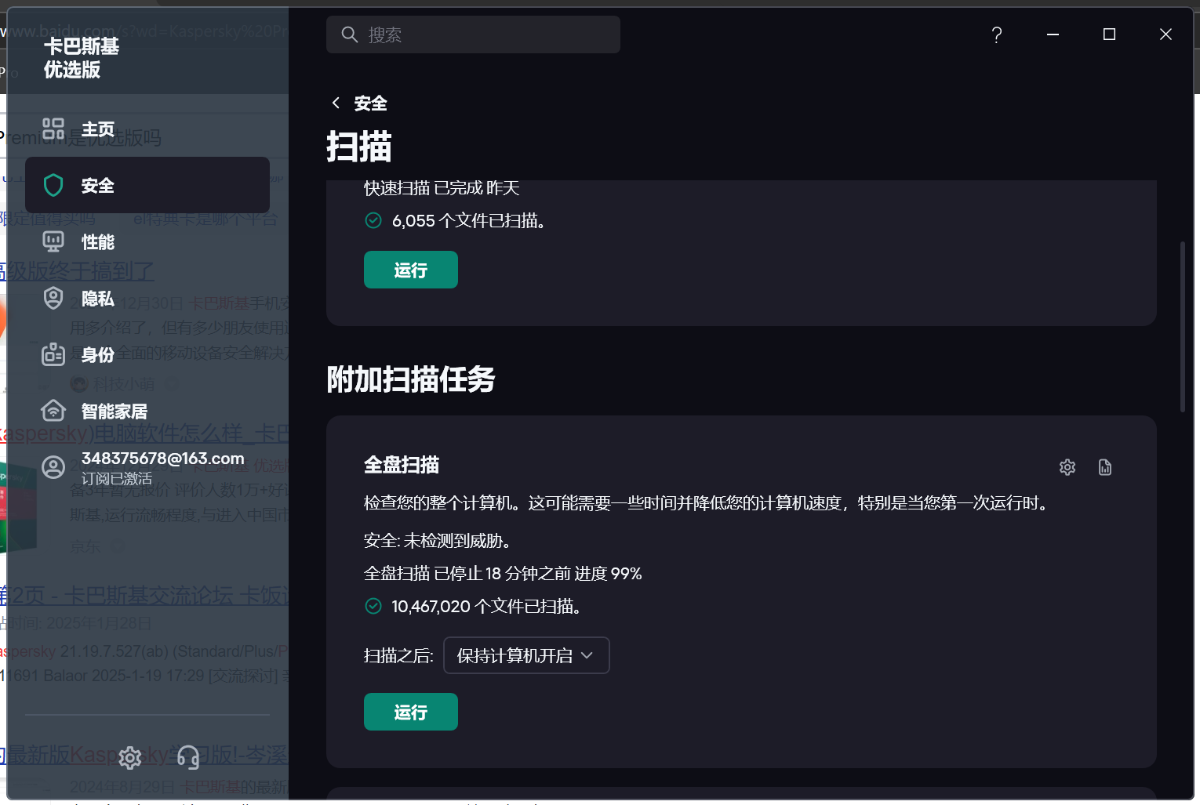This screenshot has height=805, width=1200.
Task: Expand the 保持计算机开启 dropdown
Action: (x=526, y=655)
